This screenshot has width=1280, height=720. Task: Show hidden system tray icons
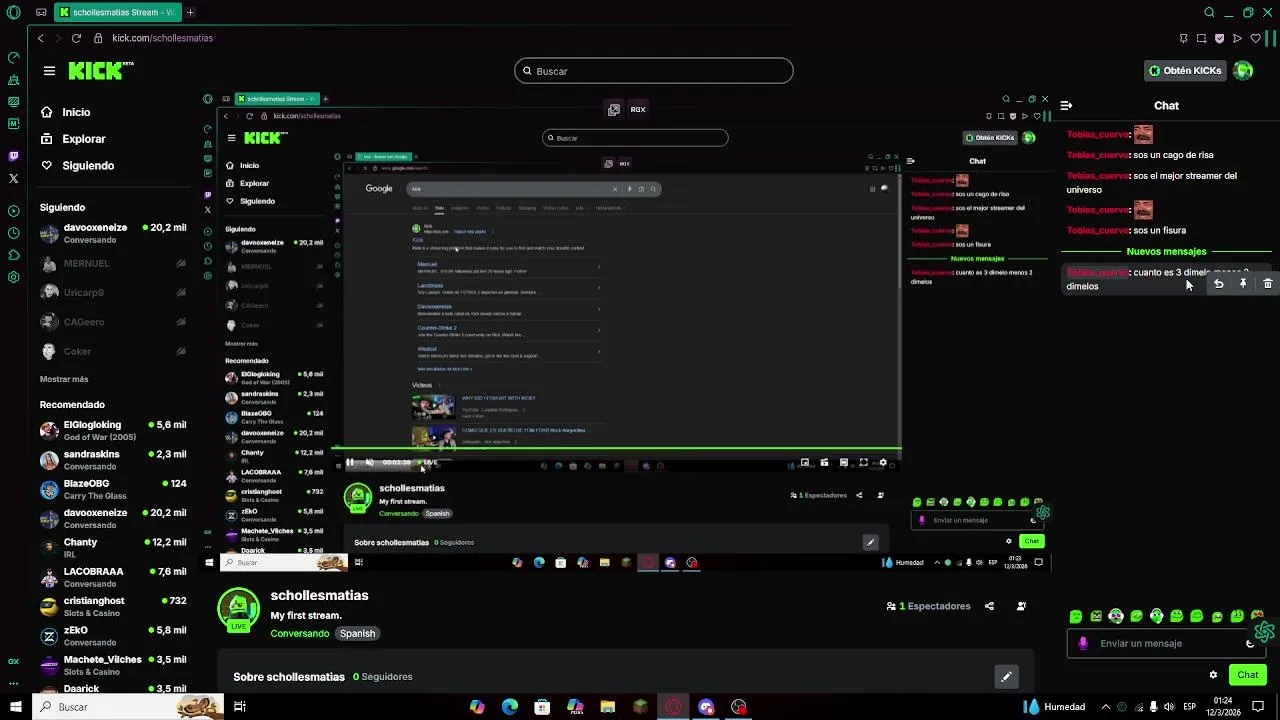click(1104, 707)
